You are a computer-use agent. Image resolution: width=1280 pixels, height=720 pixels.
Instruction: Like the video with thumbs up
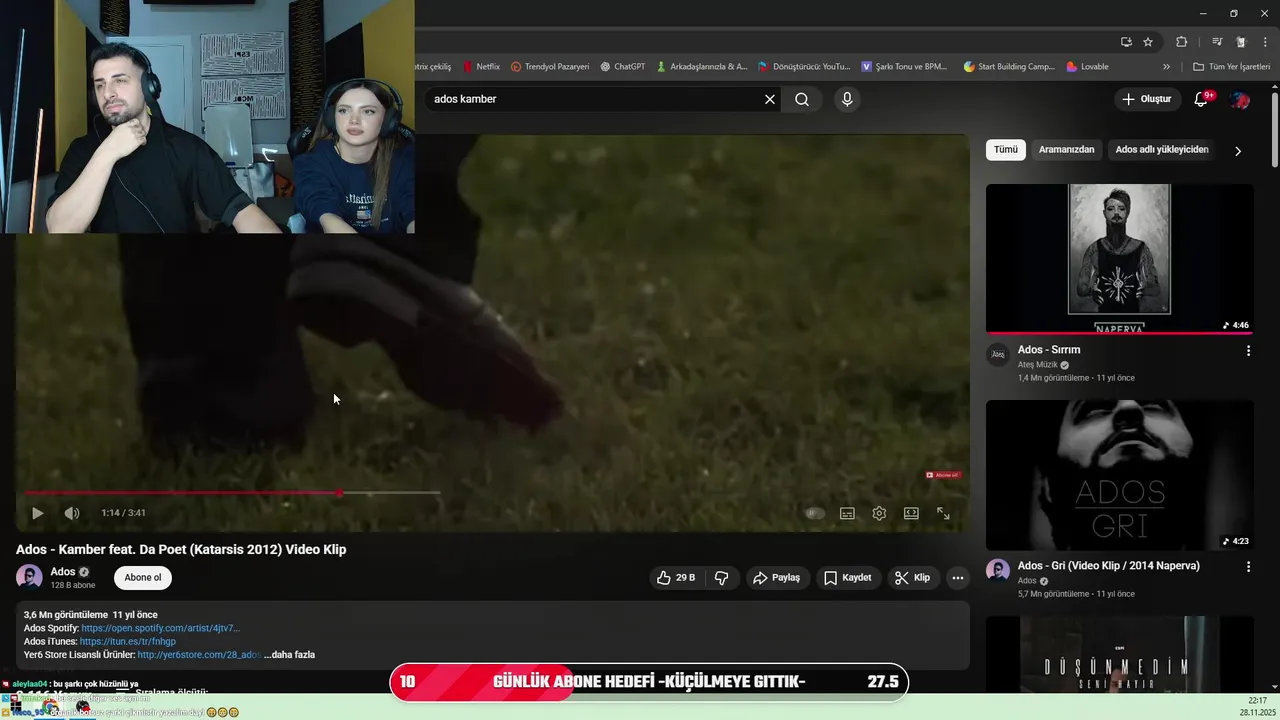[x=676, y=578]
